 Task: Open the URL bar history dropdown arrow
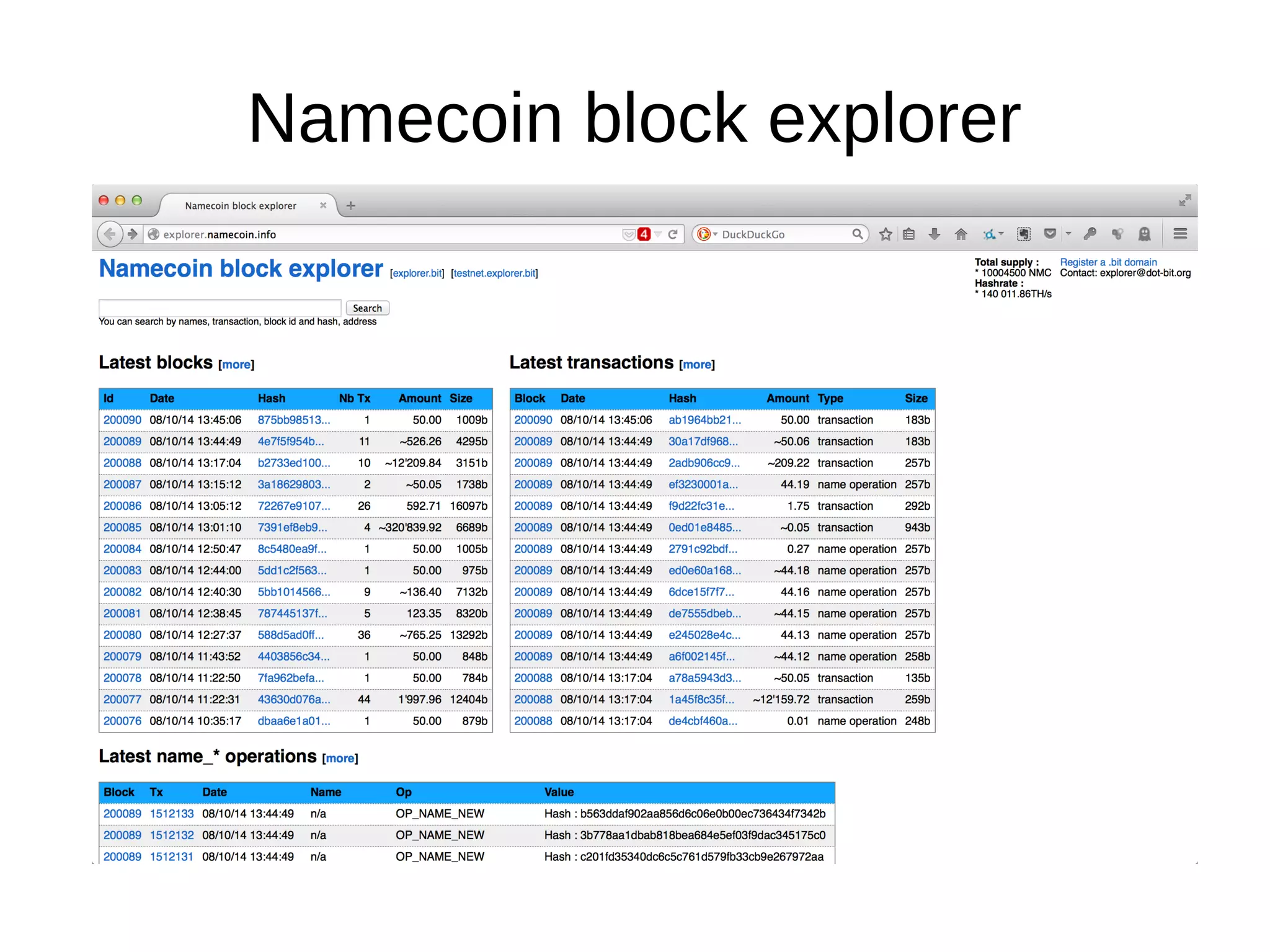pos(658,234)
